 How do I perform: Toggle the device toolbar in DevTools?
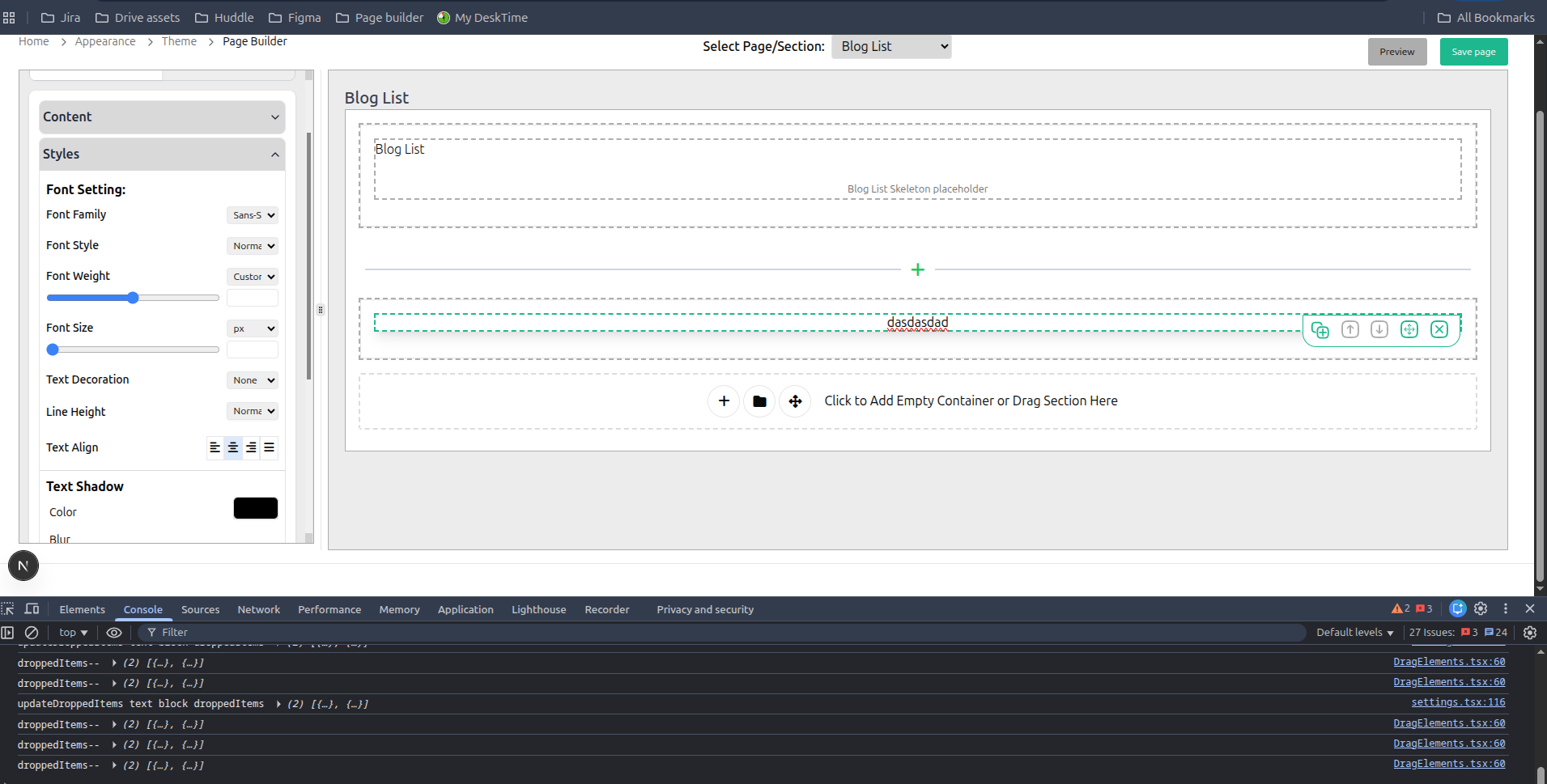pyautogui.click(x=32, y=609)
